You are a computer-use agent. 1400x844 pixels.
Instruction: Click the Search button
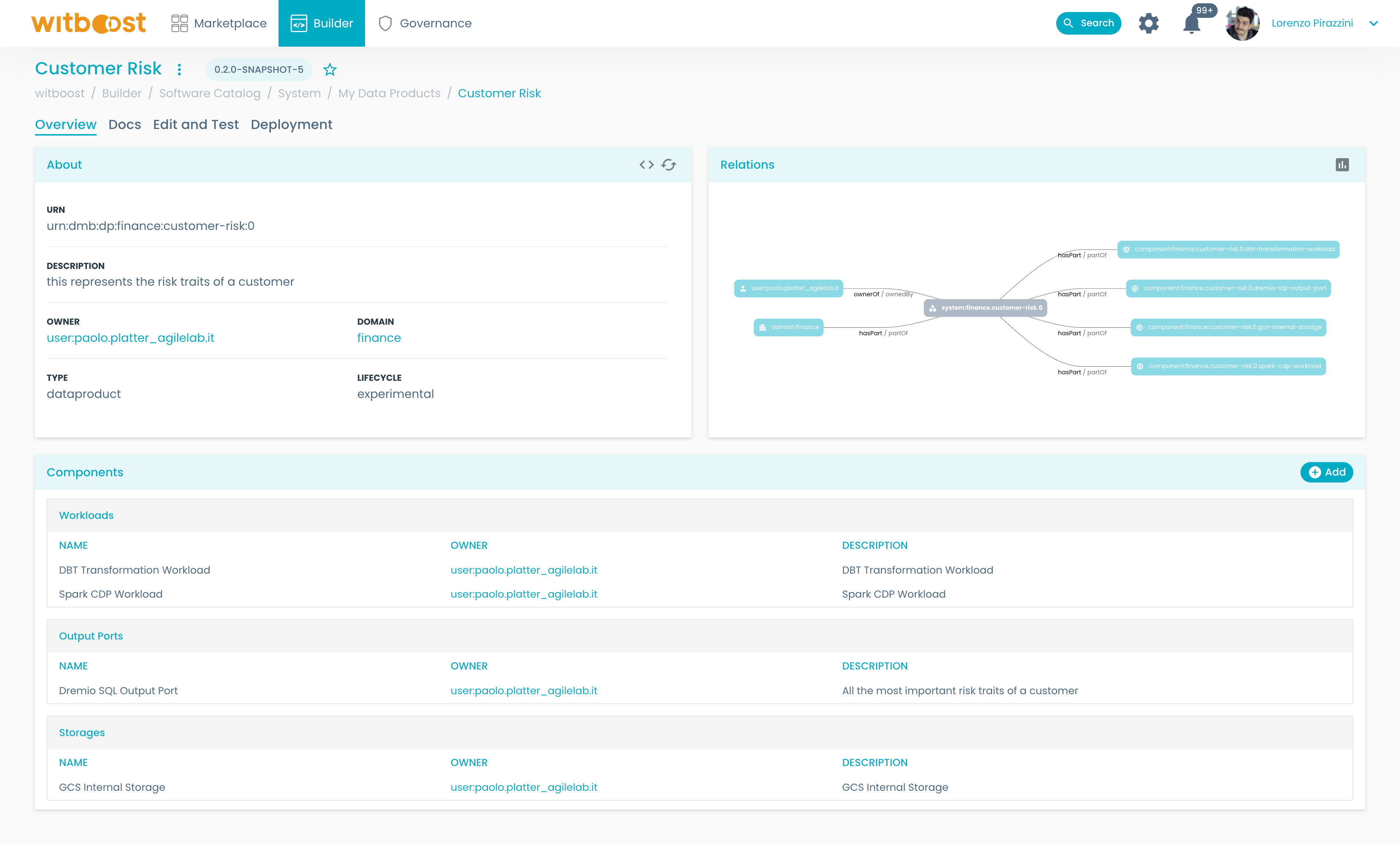tap(1088, 23)
